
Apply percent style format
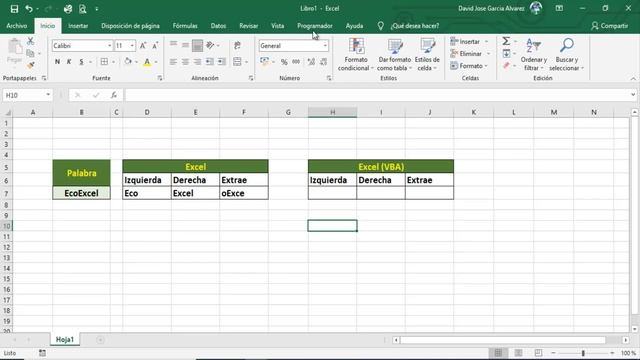click(x=284, y=62)
